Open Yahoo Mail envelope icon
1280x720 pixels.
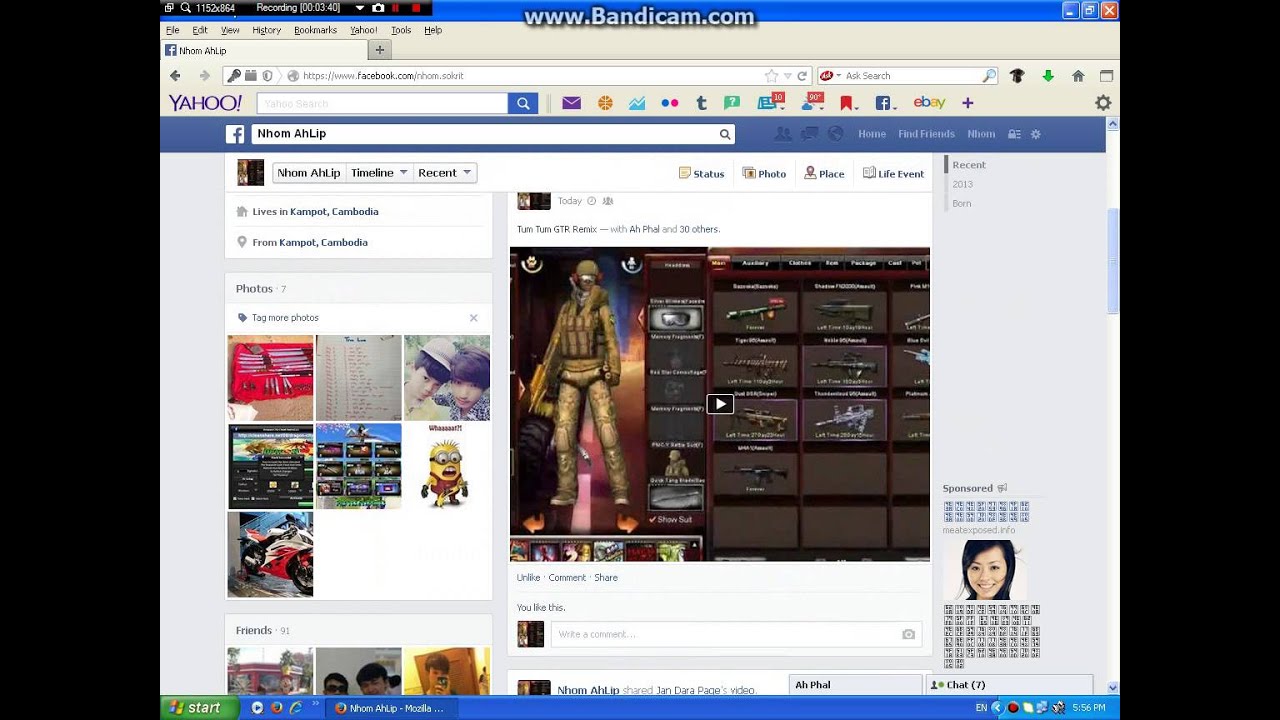click(572, 103)
